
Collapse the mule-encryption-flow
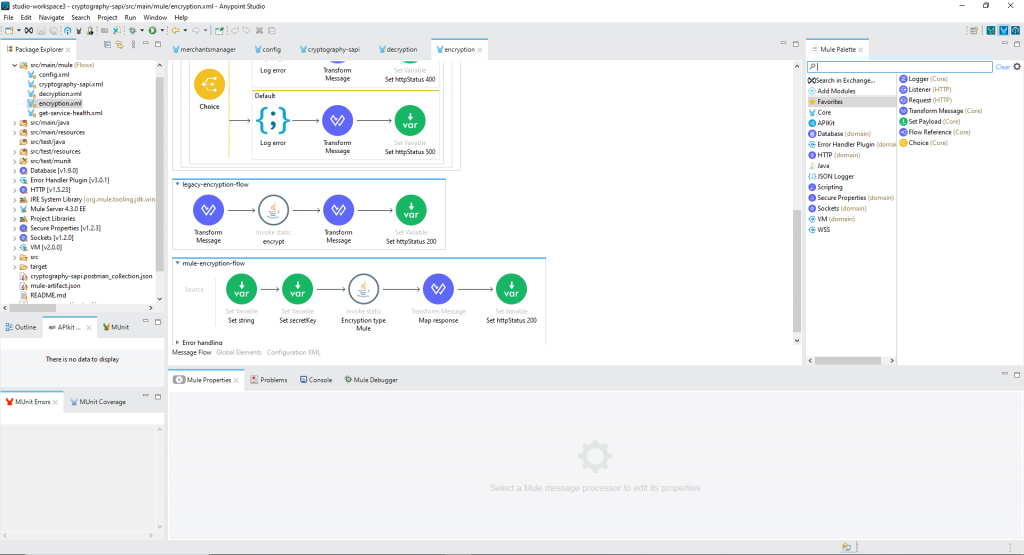click(x=177, y=263)
